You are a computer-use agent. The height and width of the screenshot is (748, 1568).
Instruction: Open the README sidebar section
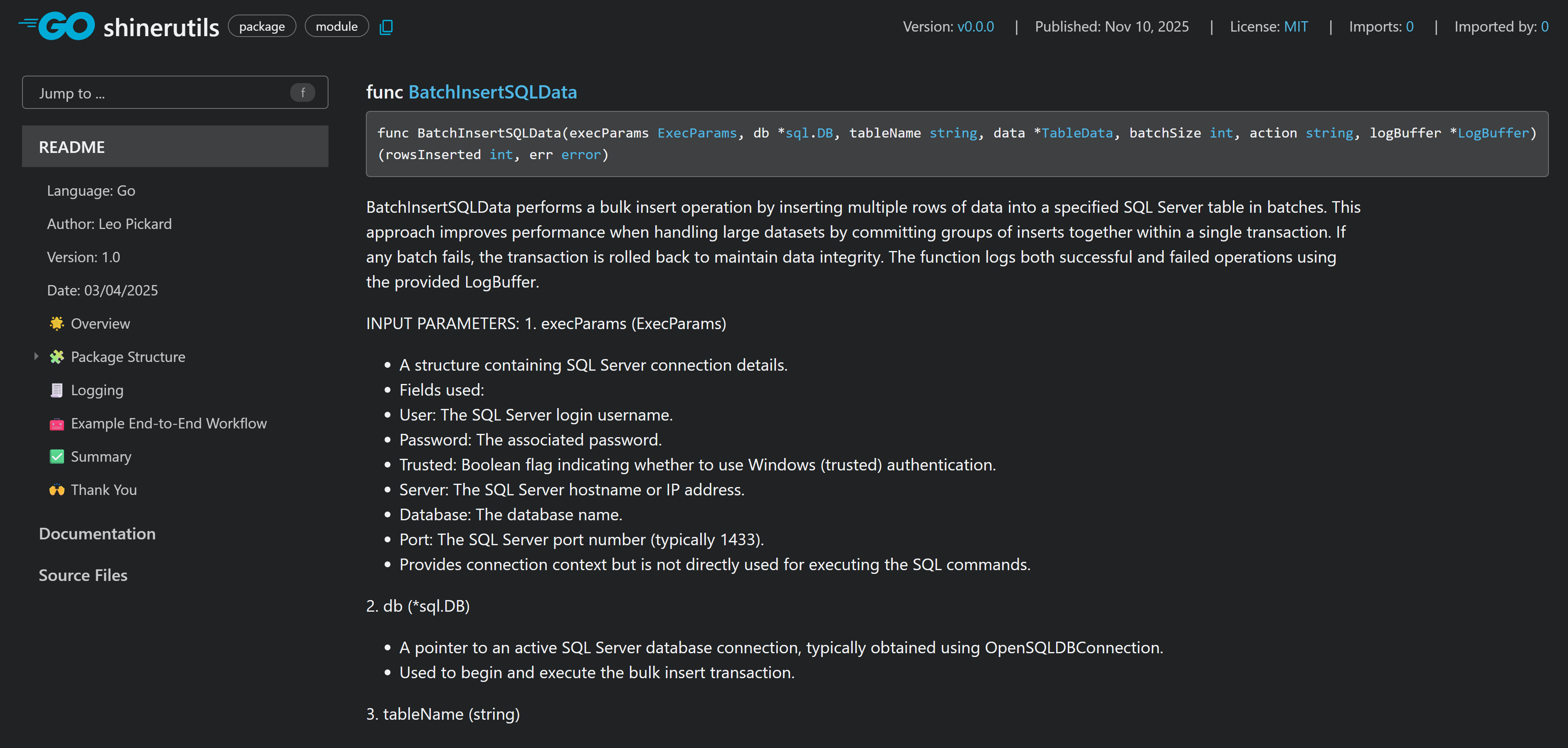[72, 147]
